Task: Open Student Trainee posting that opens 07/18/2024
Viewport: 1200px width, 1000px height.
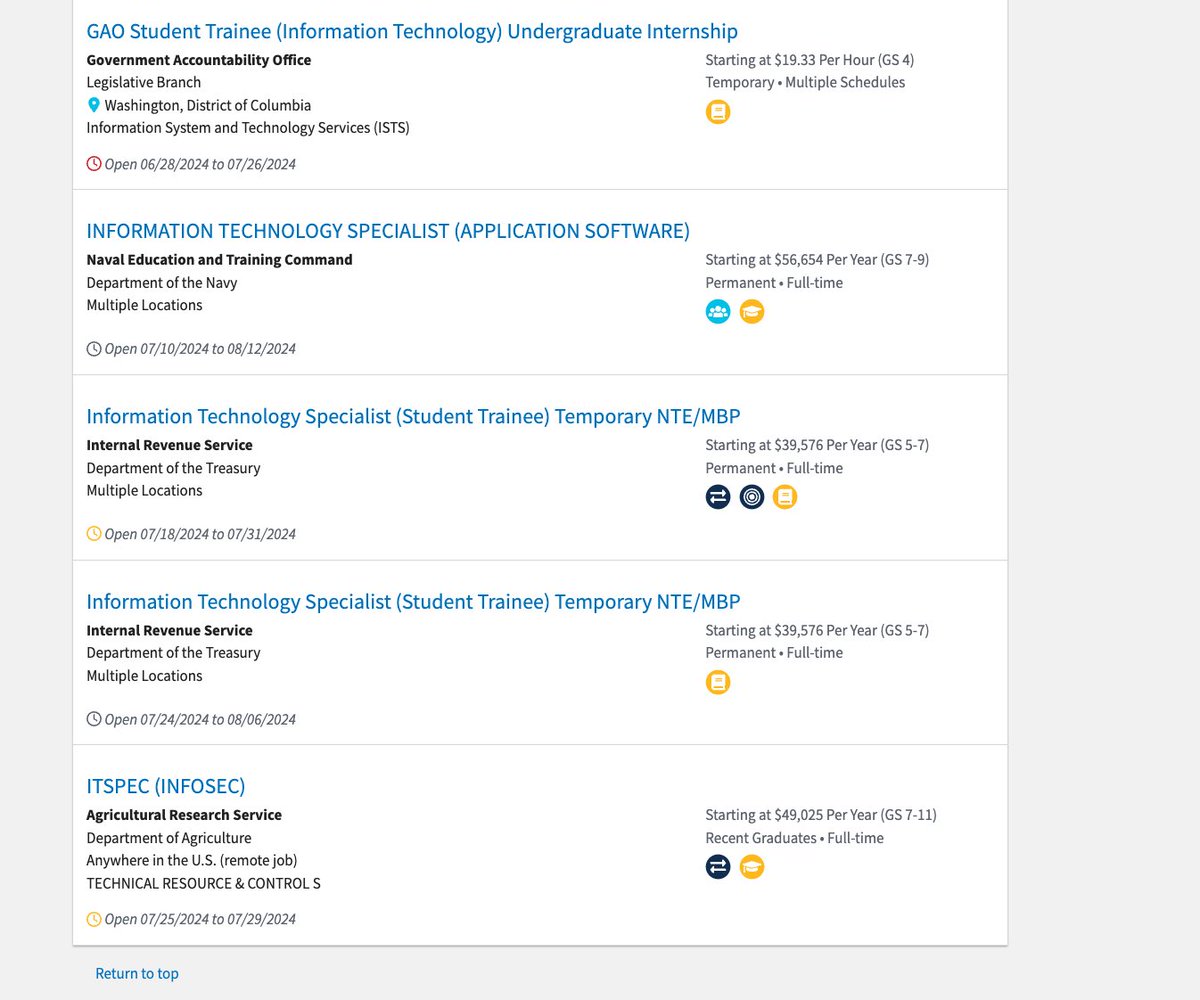Action: point(413,416)
